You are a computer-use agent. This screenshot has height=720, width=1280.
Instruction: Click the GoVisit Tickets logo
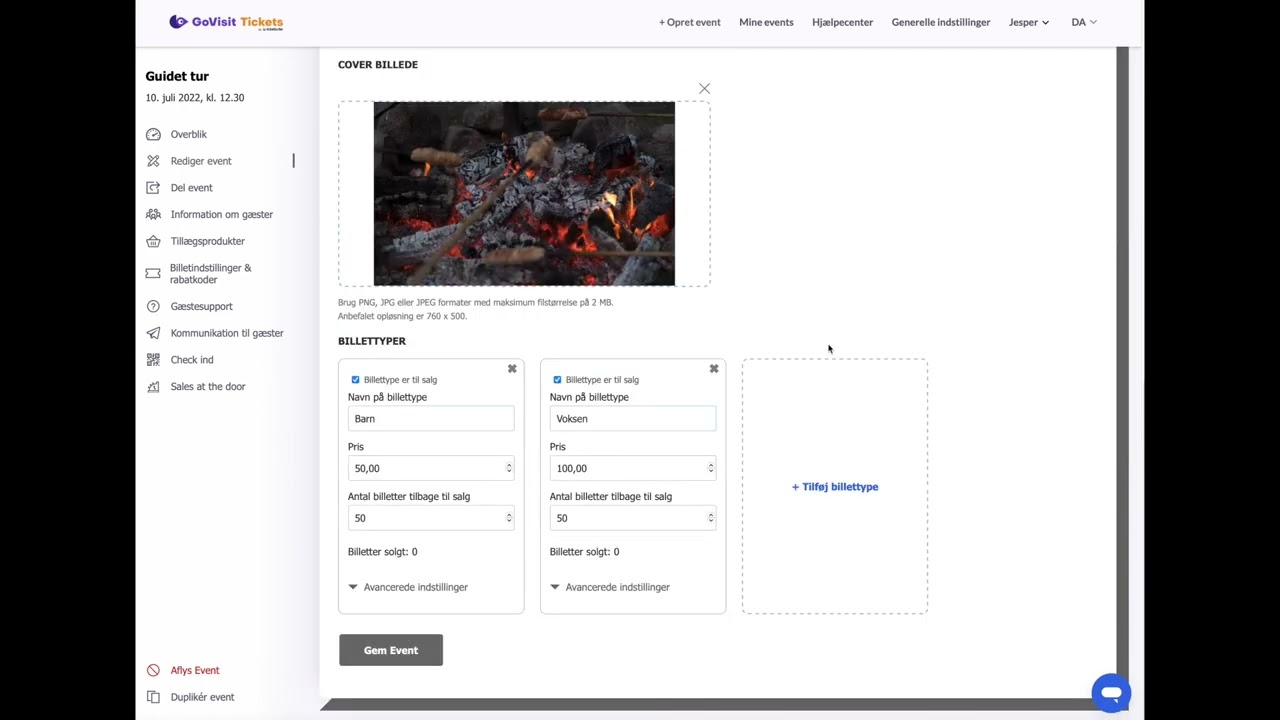point(226,22)
